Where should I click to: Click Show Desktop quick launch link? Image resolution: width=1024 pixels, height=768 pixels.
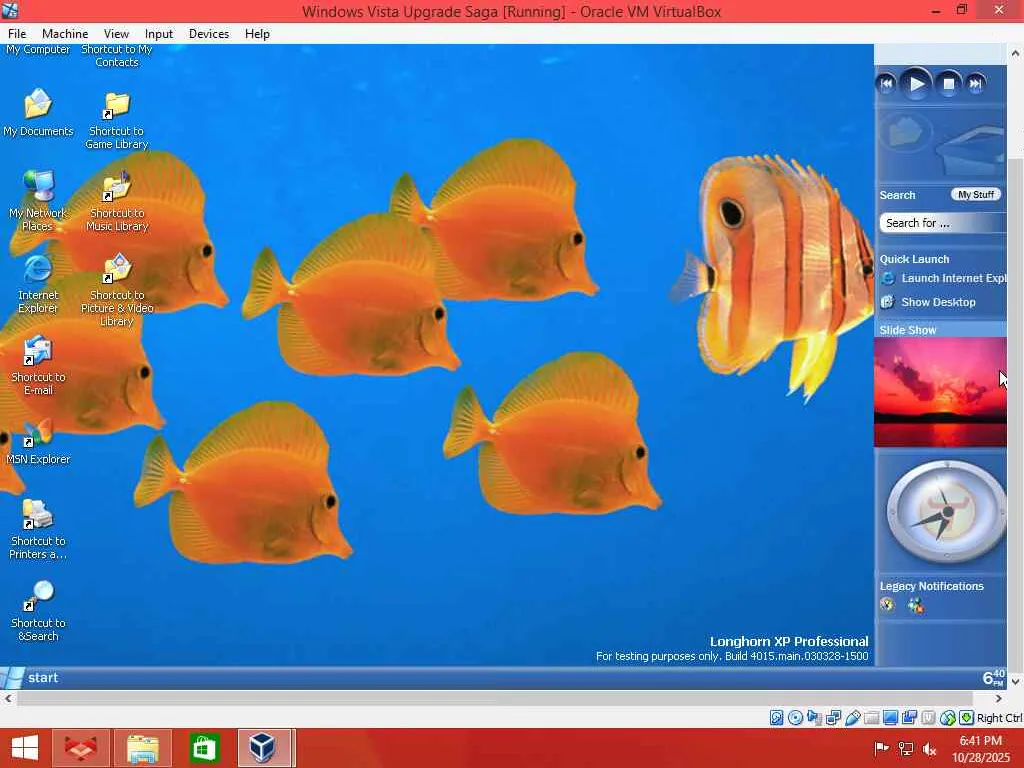(938, 302)
